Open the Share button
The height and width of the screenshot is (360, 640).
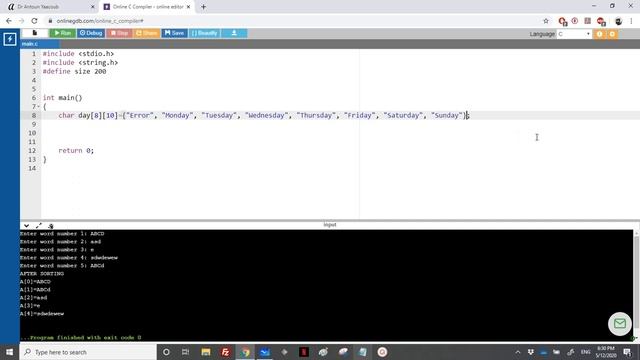tap(146, 33)
